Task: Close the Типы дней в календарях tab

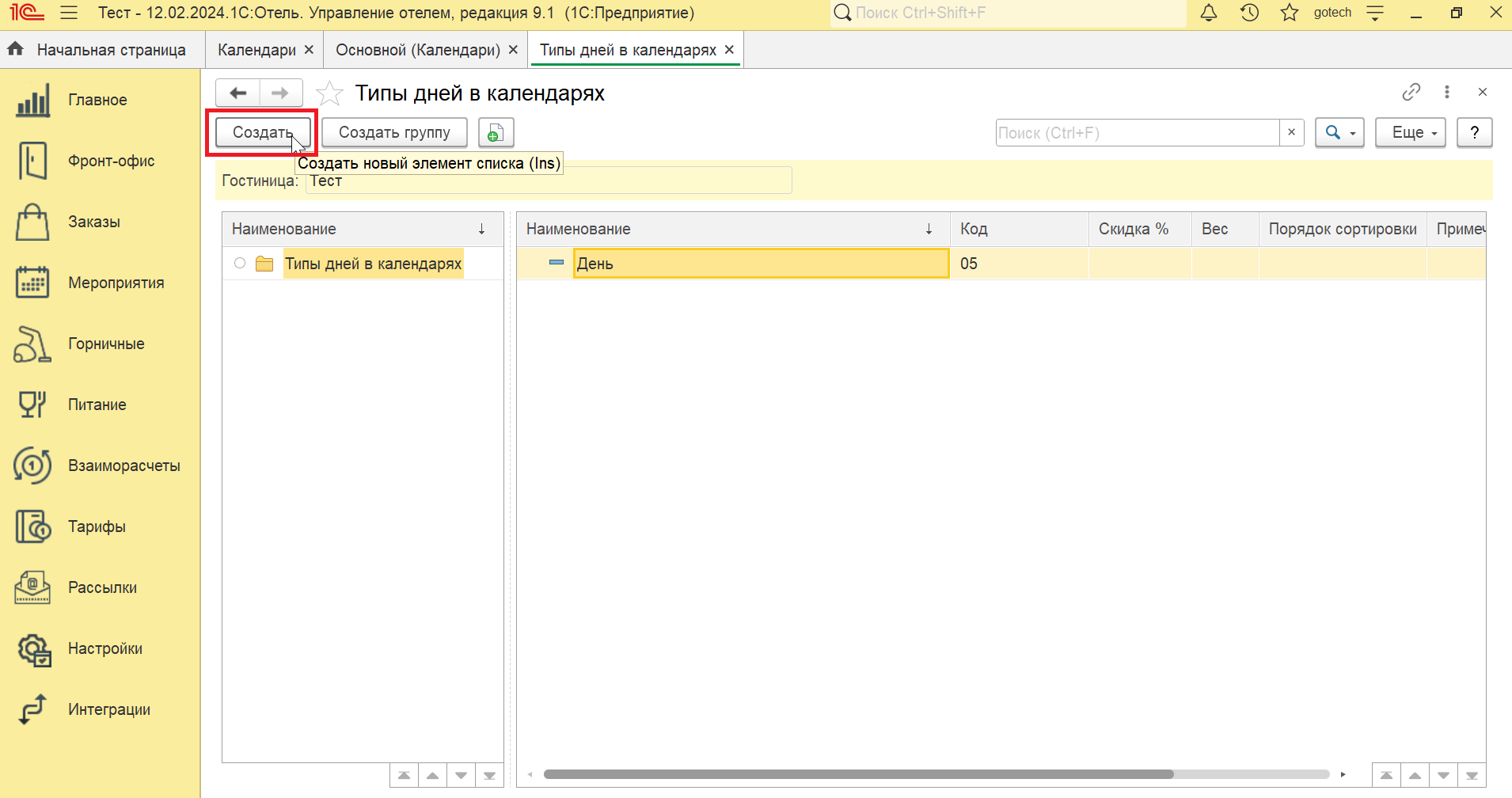Action: 729,50
